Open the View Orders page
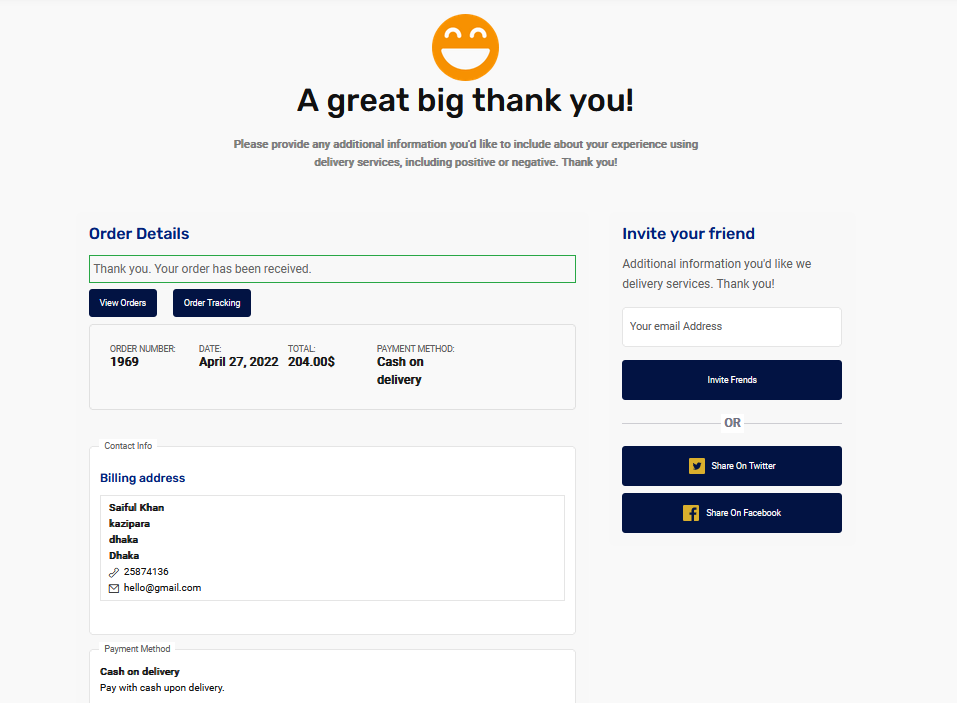The width and height of the screenshot is (957, 703). [x=123, y=303]
